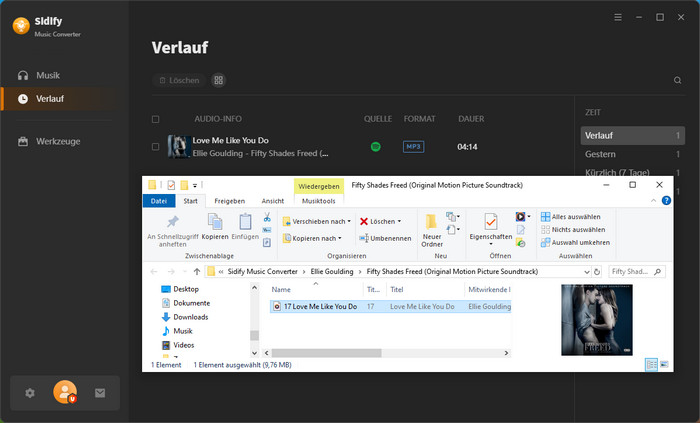Open Sidify hamburger menu icon

[618, 17]
